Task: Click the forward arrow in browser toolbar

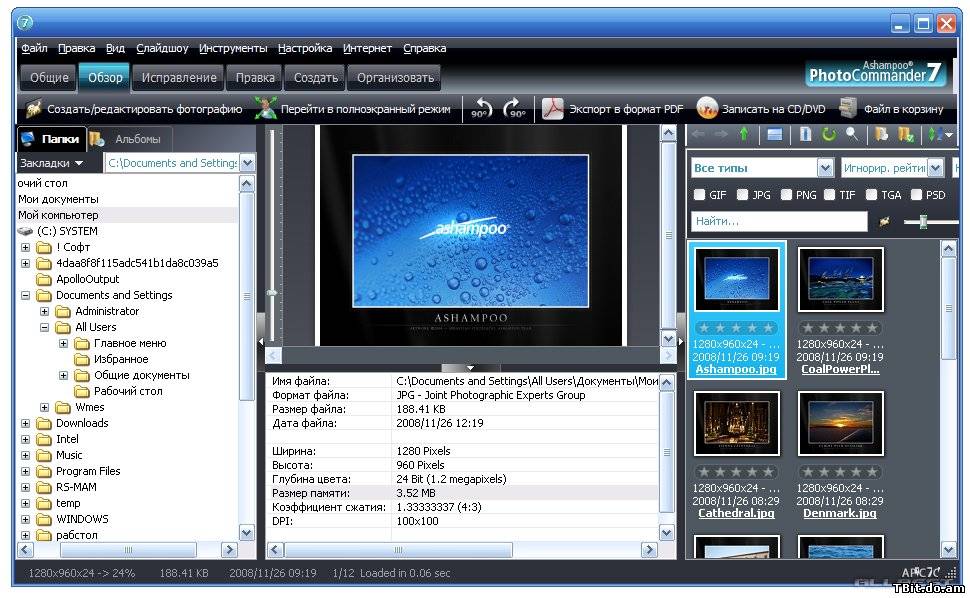Action: click(x=721, y=135)
